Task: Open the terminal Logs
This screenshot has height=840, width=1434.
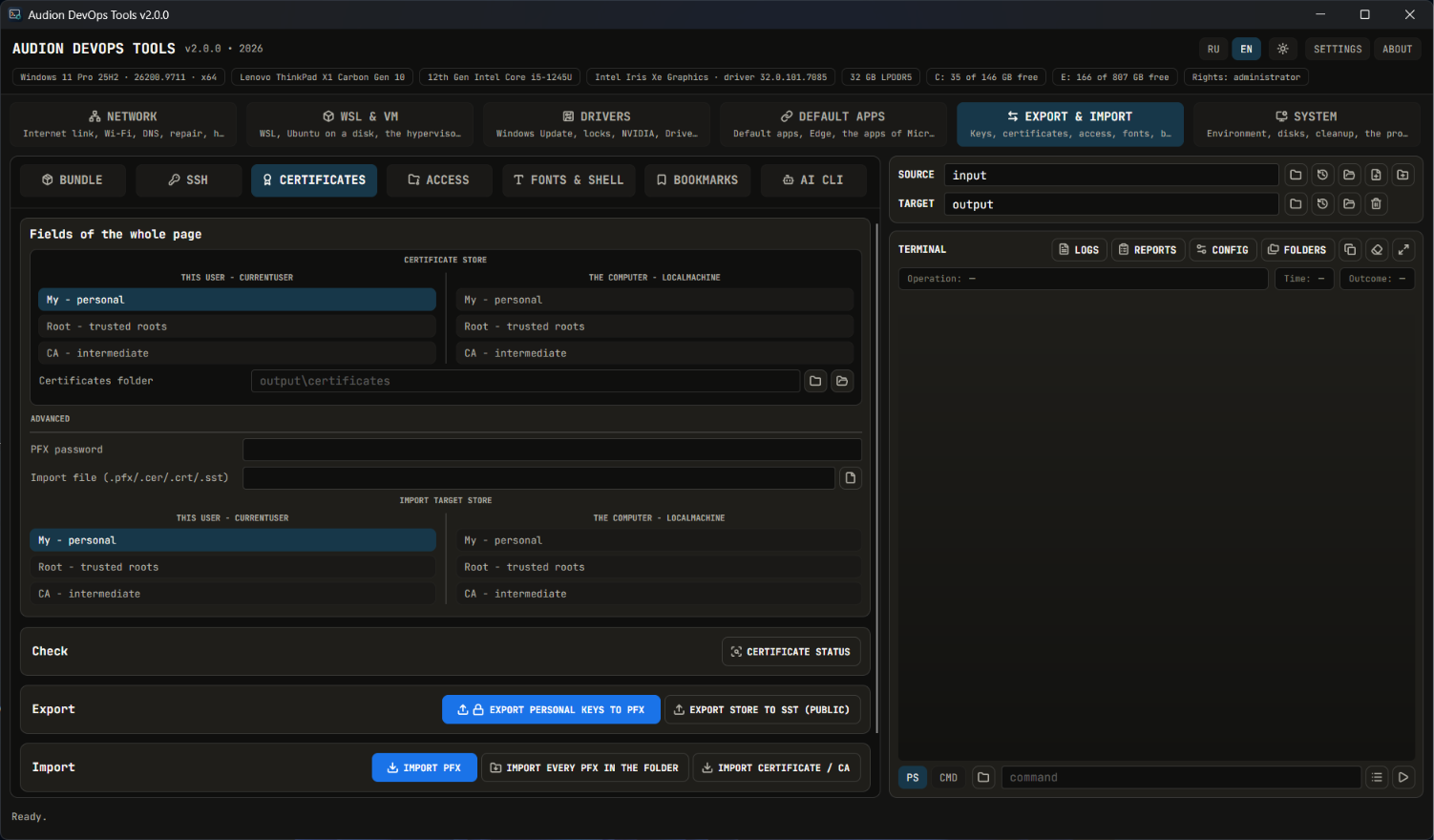Action: click(x=1079, y=249)
